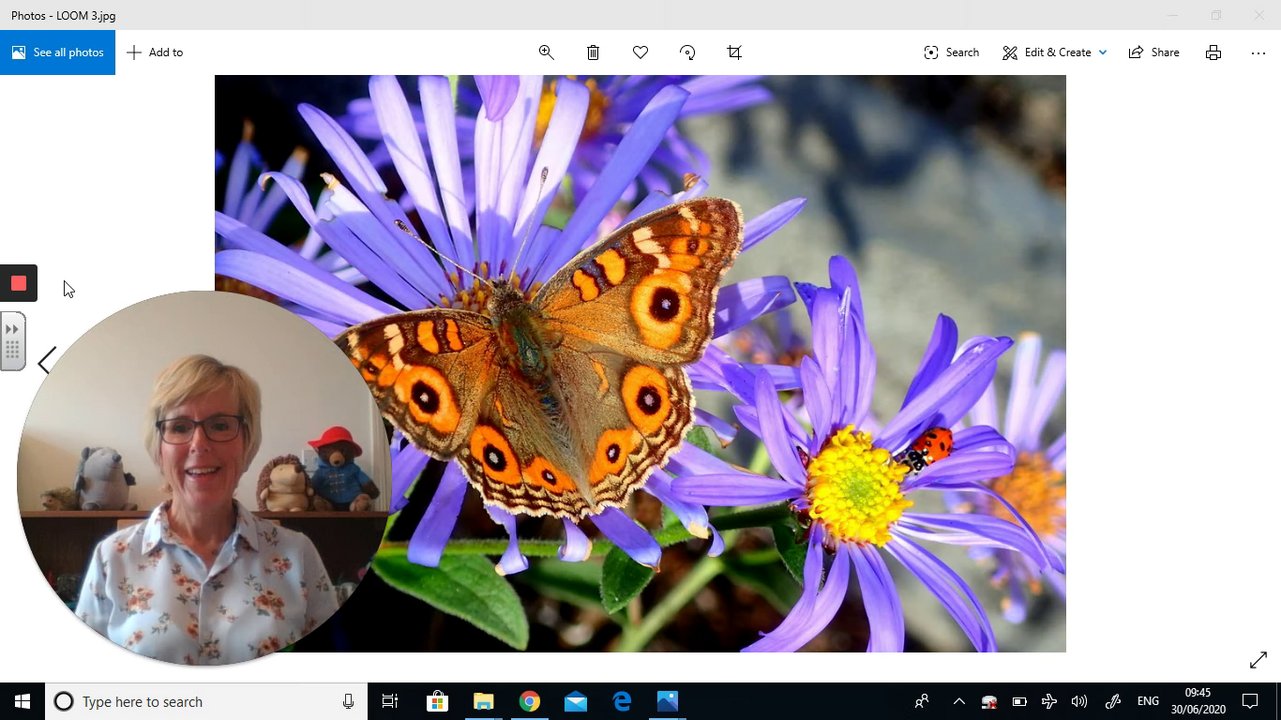The image size is (1281, 720).
Task: Click the red tray app icon
Action: 989,701
